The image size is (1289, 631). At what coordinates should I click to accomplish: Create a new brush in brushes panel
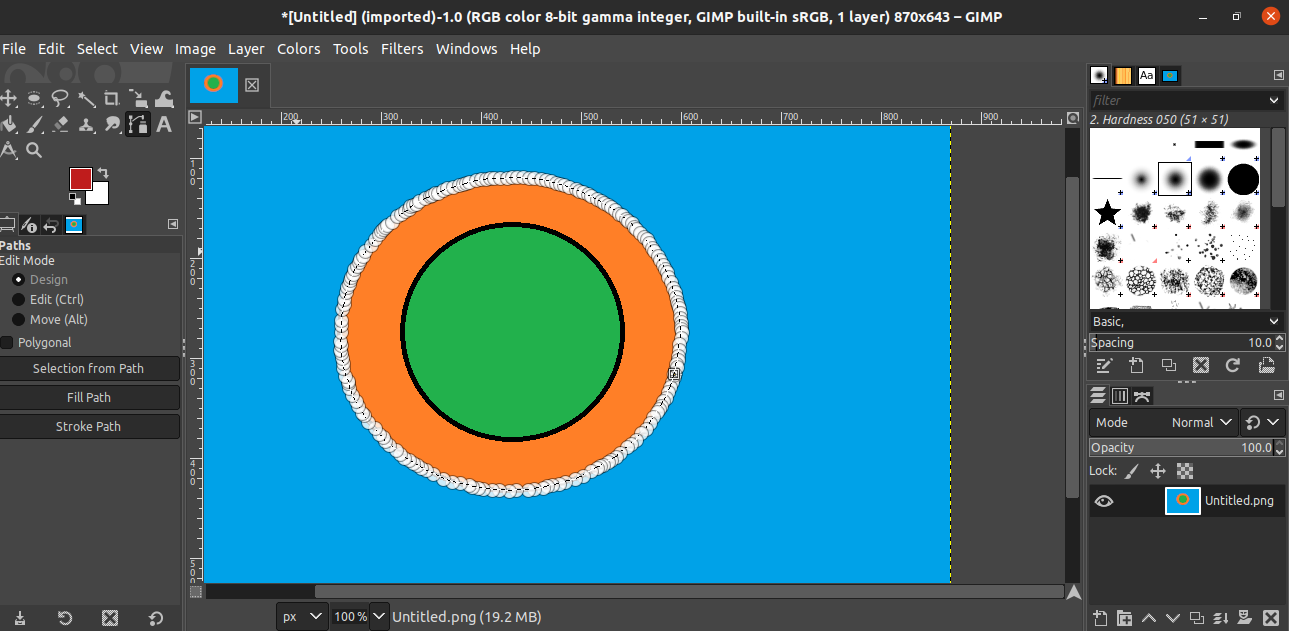(1136, 366)
